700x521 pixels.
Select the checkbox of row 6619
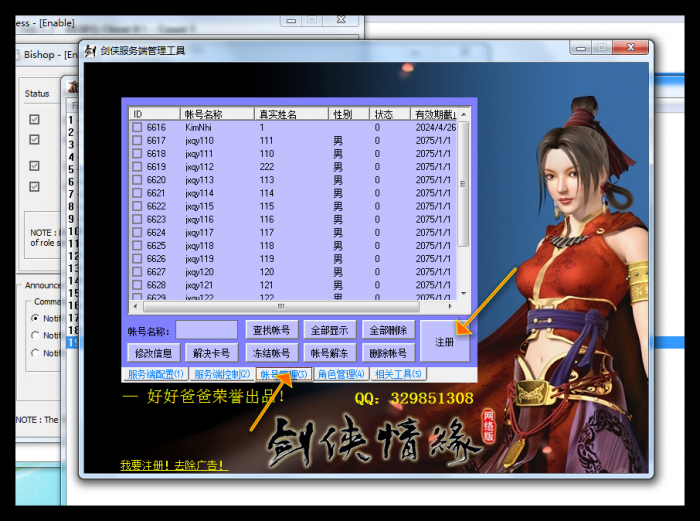(137, 167)
